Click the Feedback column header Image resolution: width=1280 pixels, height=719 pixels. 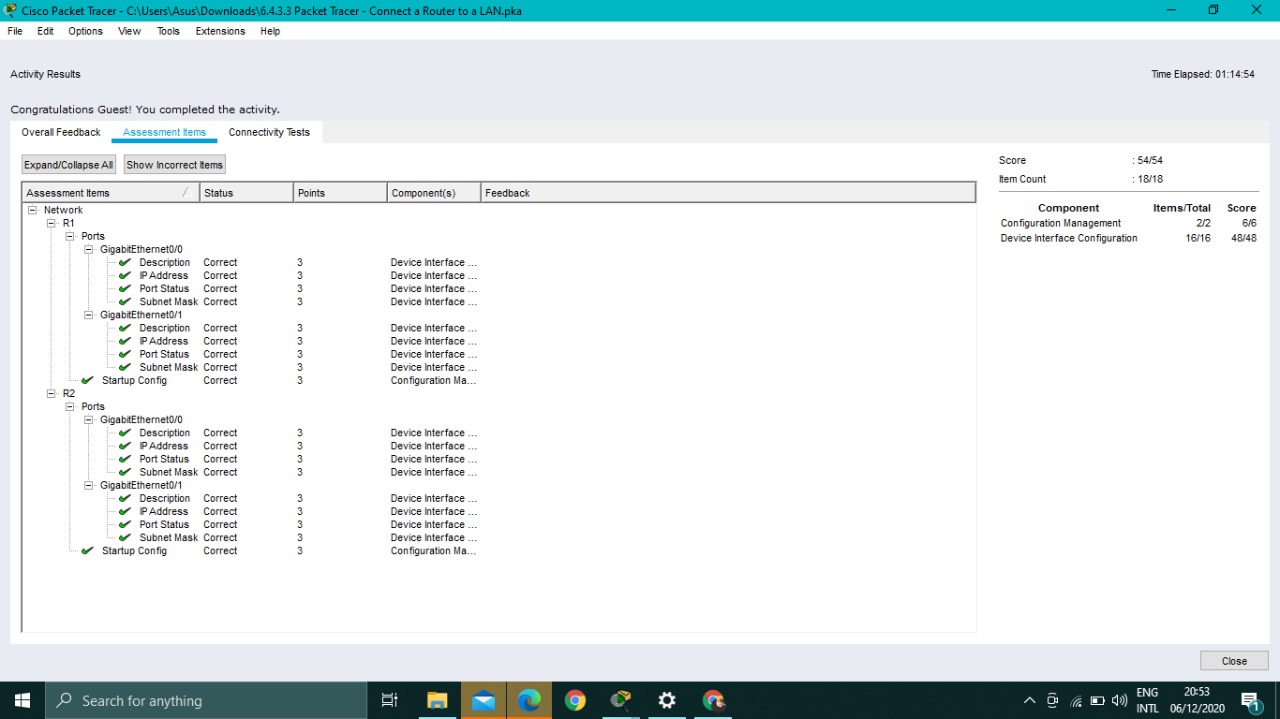[x=728, y=193]
